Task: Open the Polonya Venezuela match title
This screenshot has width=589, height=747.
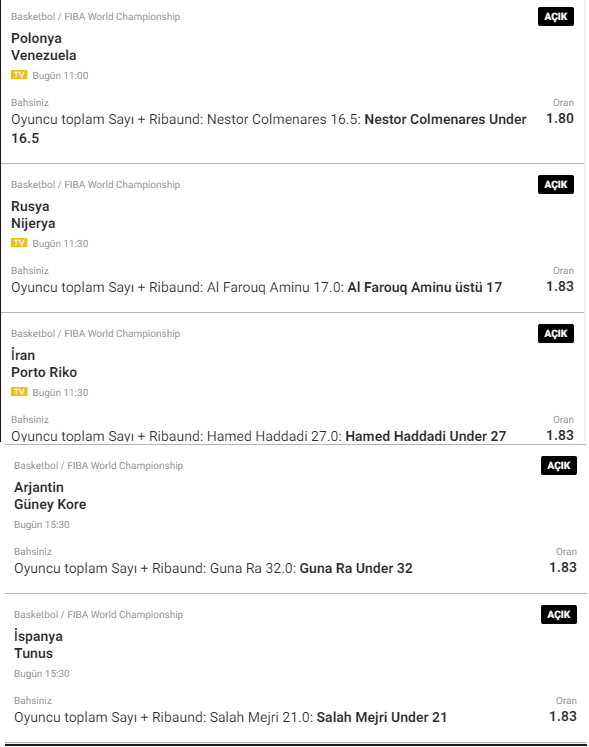Action: point(44,47)
